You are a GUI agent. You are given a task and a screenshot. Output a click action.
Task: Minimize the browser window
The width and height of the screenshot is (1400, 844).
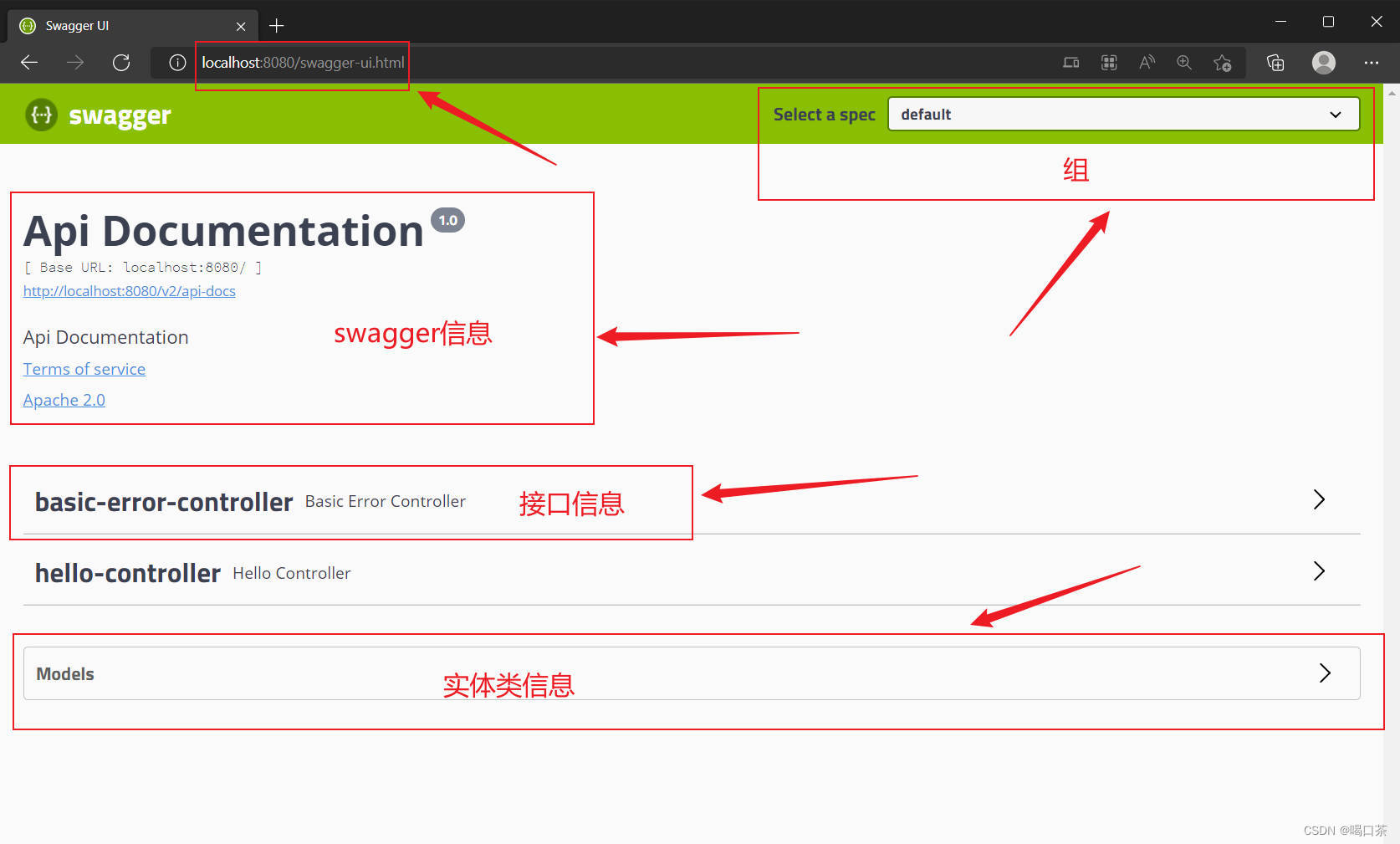[1280, 22]
